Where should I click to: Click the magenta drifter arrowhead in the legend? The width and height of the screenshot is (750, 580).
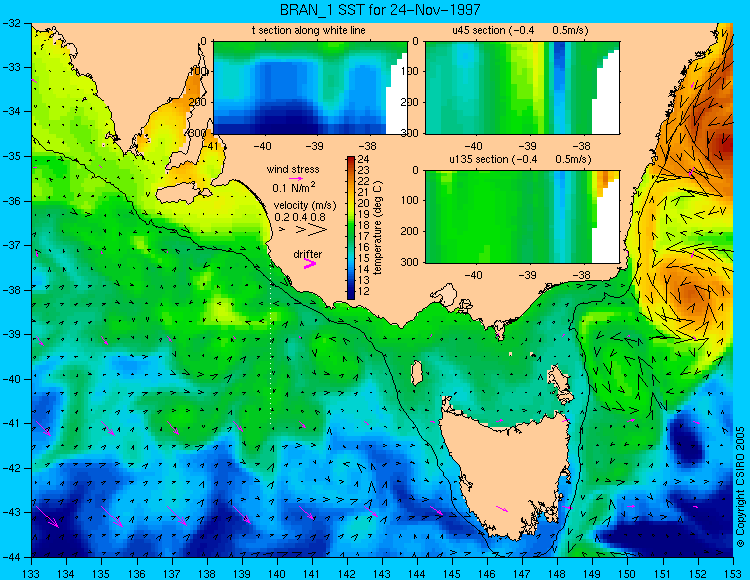tap(310, 263)
